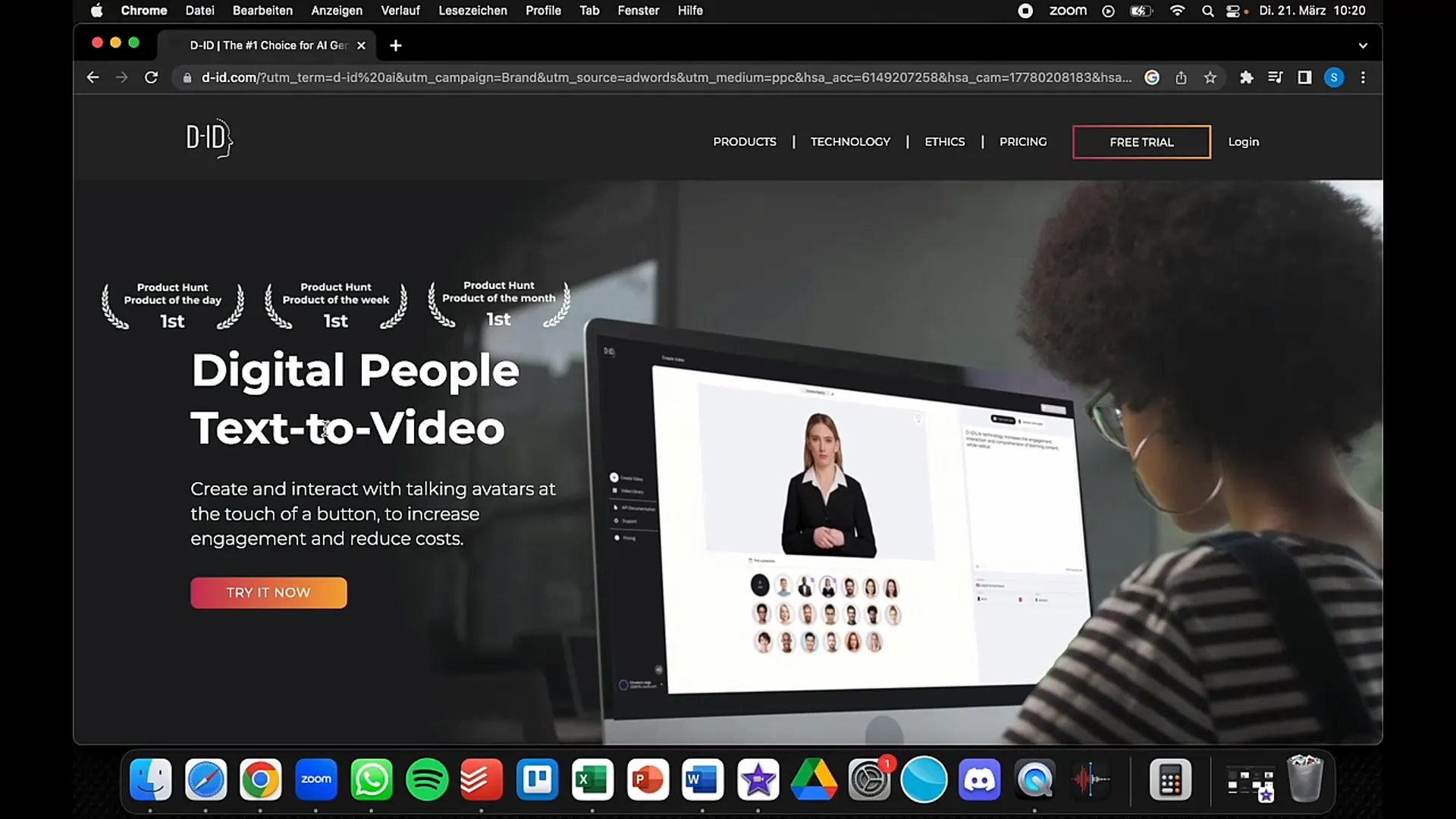
Task: Open Zoom app from the dock
Action: click(x=316, y=779)
